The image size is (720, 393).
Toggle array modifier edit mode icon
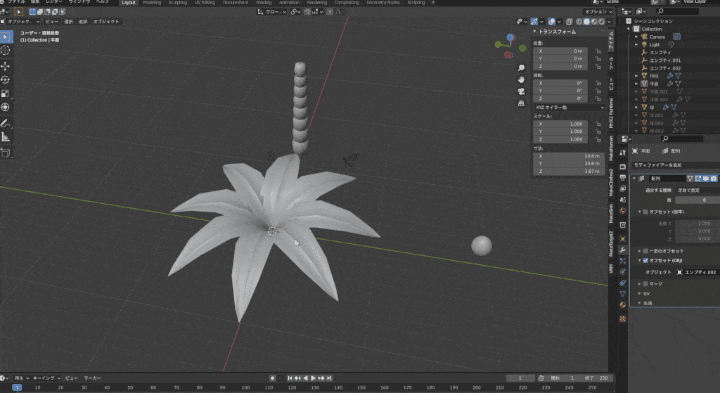click(x=698, y=178)
